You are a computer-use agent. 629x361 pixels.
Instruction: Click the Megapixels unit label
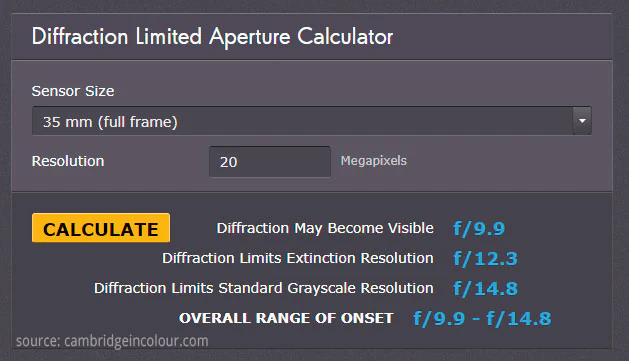(x=373, y=161)
